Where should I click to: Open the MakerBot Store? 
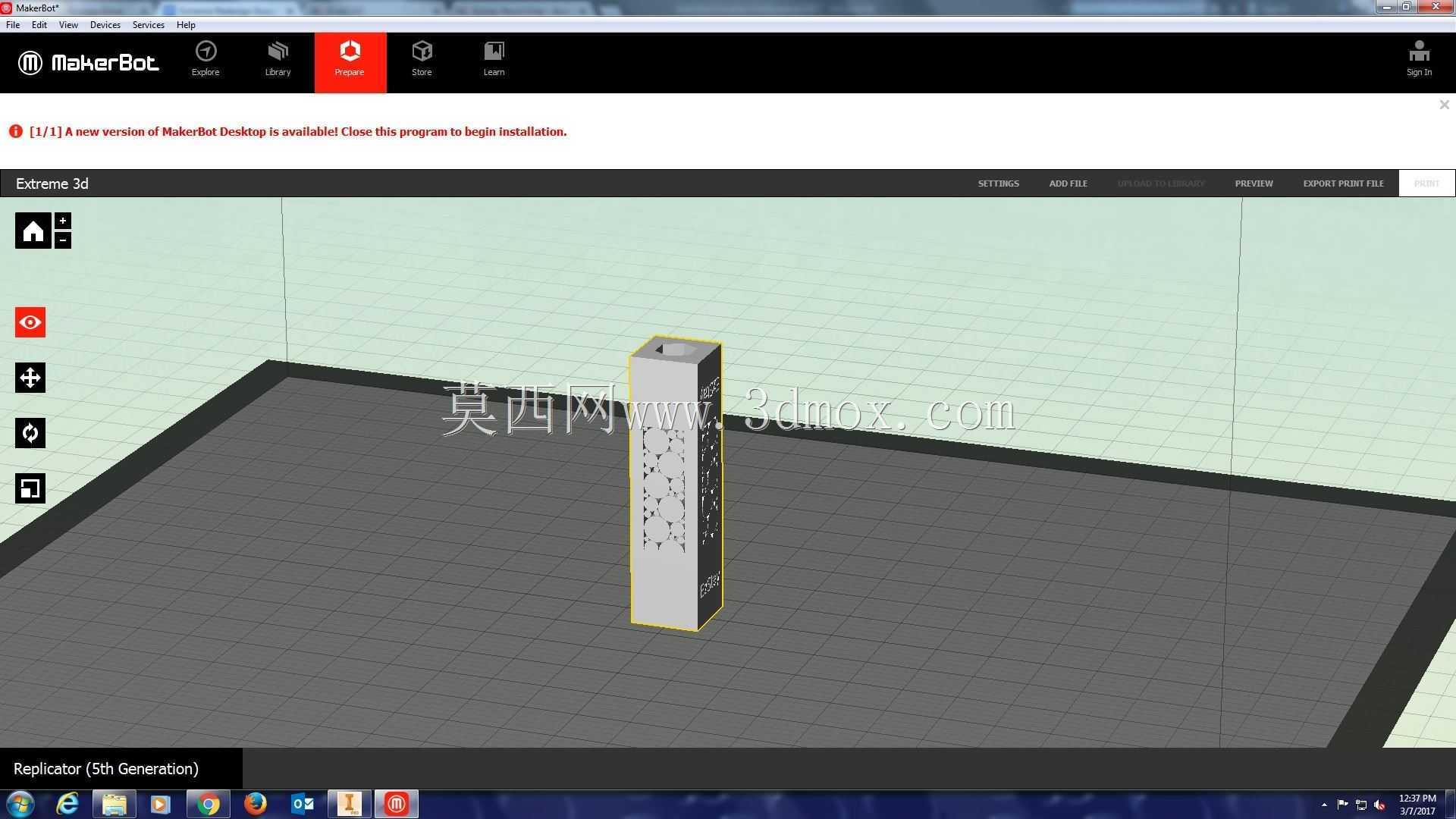[x=422, y=60]
